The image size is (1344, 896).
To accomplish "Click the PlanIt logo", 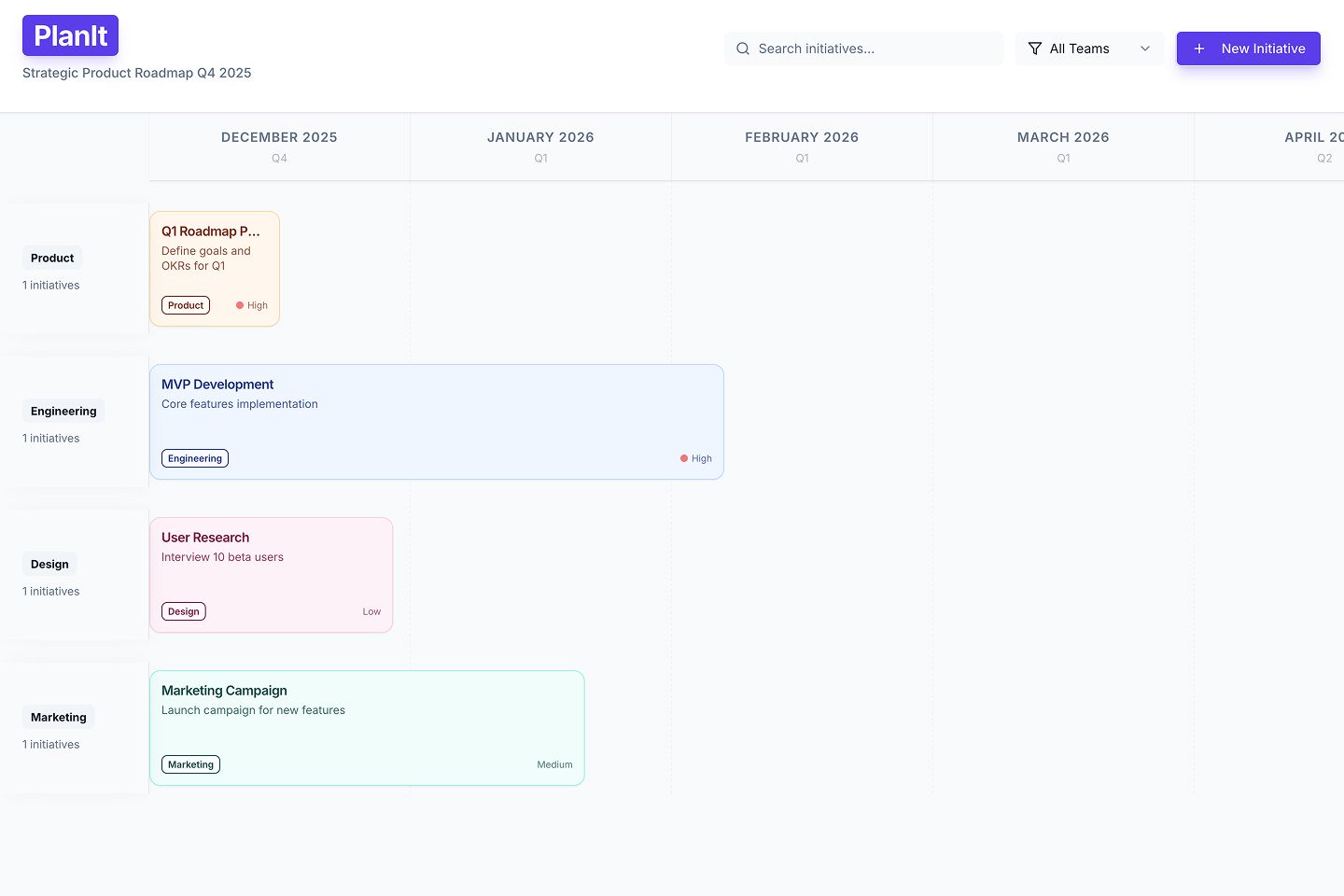I will pyautogui.click(x=70, y=35).
